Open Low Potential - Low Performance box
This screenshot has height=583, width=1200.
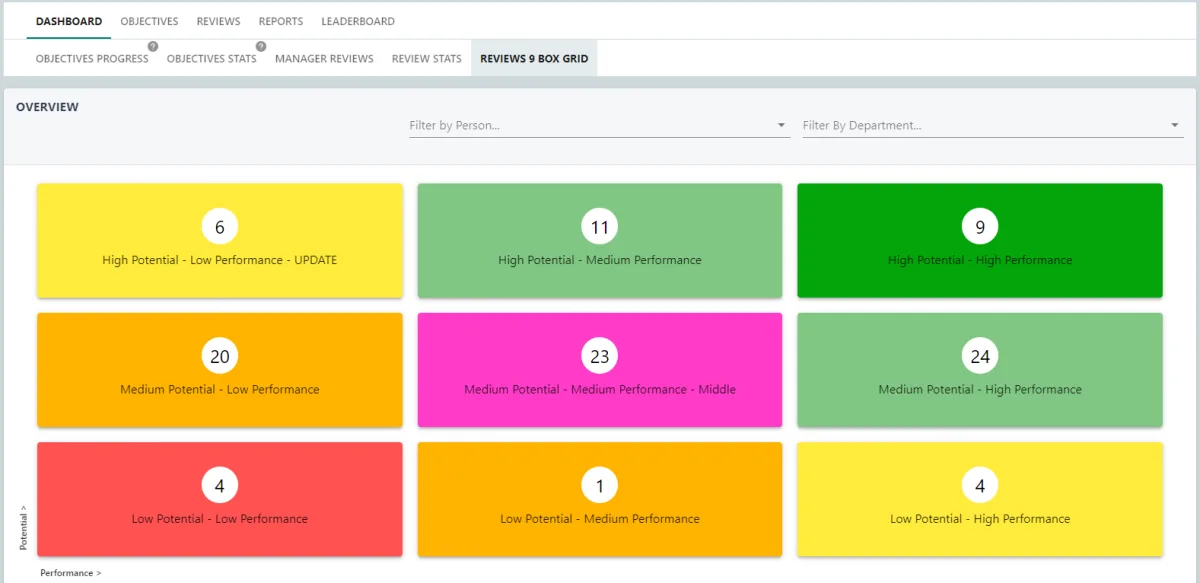pyautogui.click(x=220, y=499)
